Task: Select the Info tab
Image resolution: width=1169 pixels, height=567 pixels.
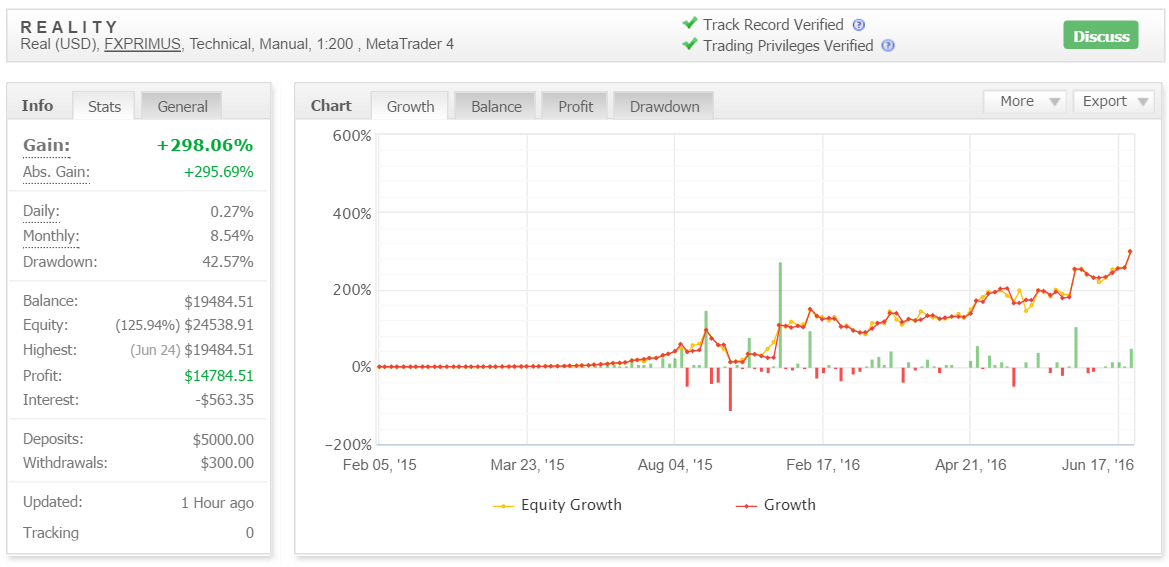Action: click(x=38, y=105)
